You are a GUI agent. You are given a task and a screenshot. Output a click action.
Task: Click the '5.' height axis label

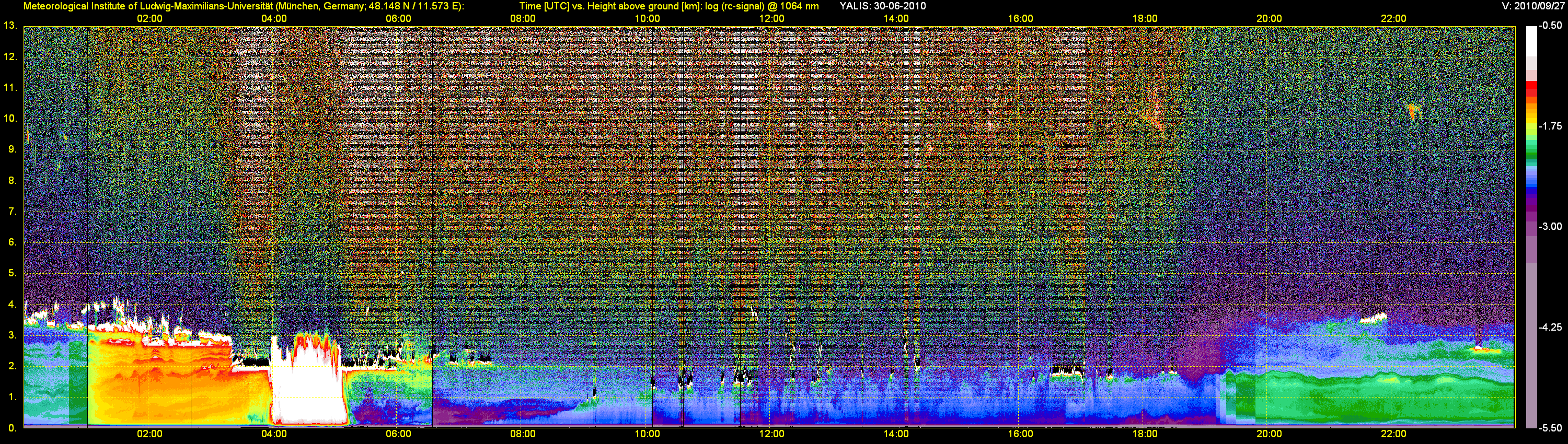[x=11, y=273]
